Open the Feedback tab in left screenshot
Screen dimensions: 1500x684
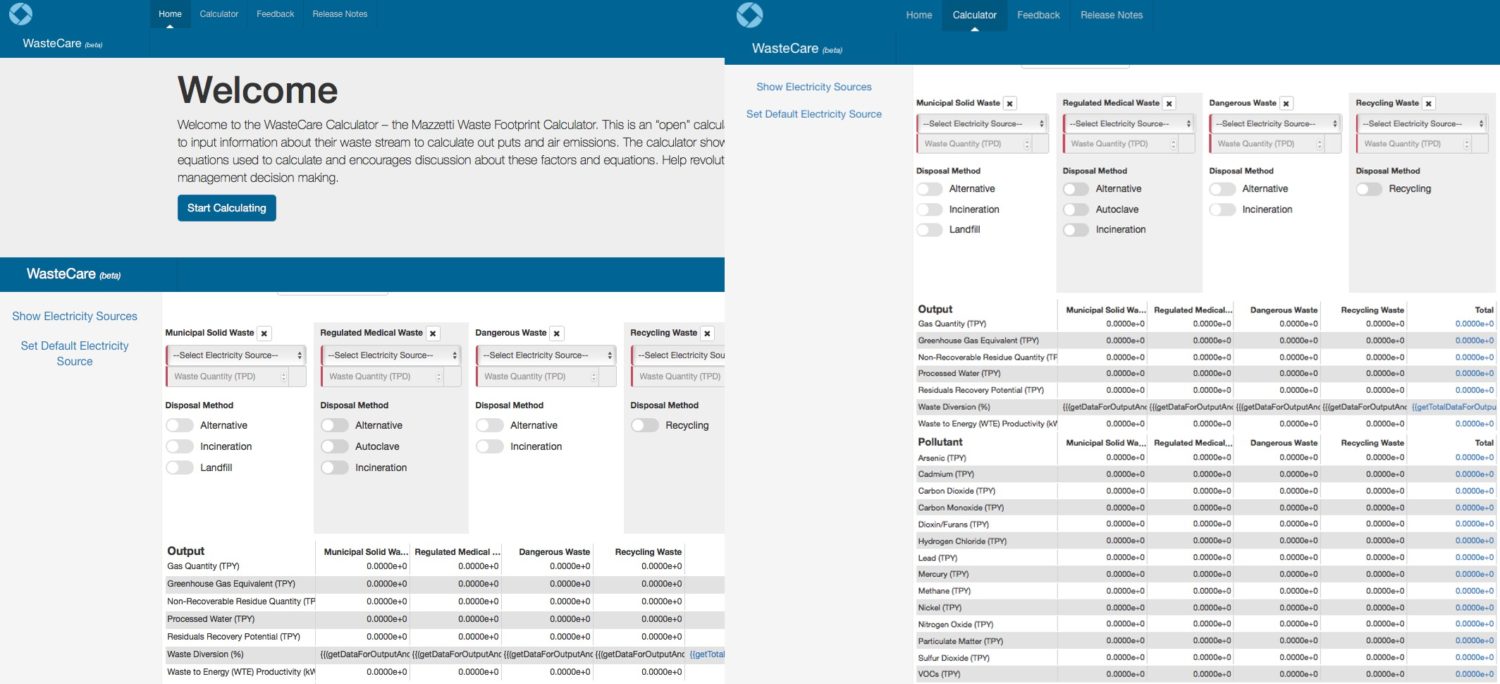[275, 14]
